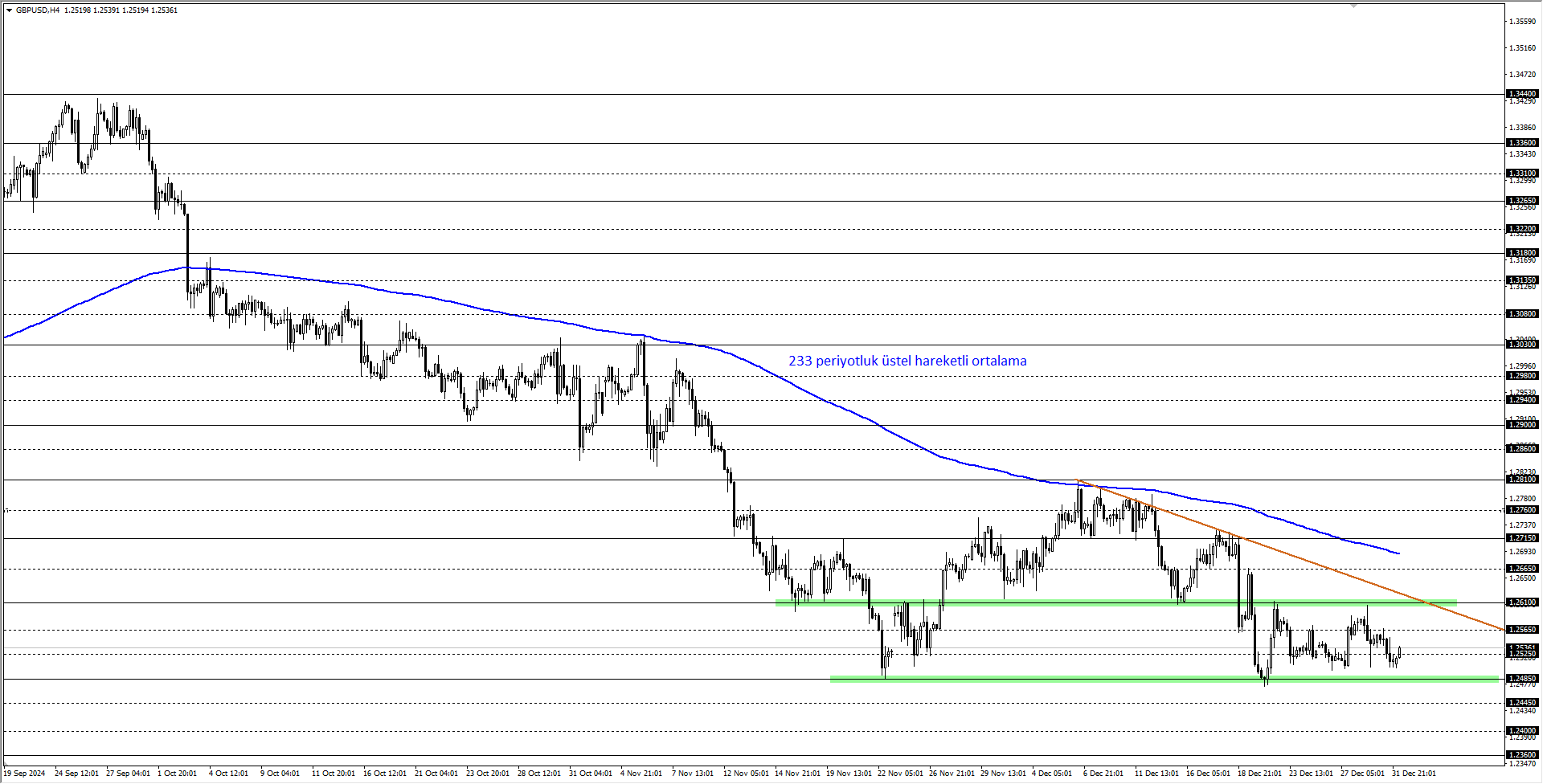This screenshot has width=1543, height=784.
Task: Click the GBPUSD,H4 chart title text
Action: click(x=38, y=10)
